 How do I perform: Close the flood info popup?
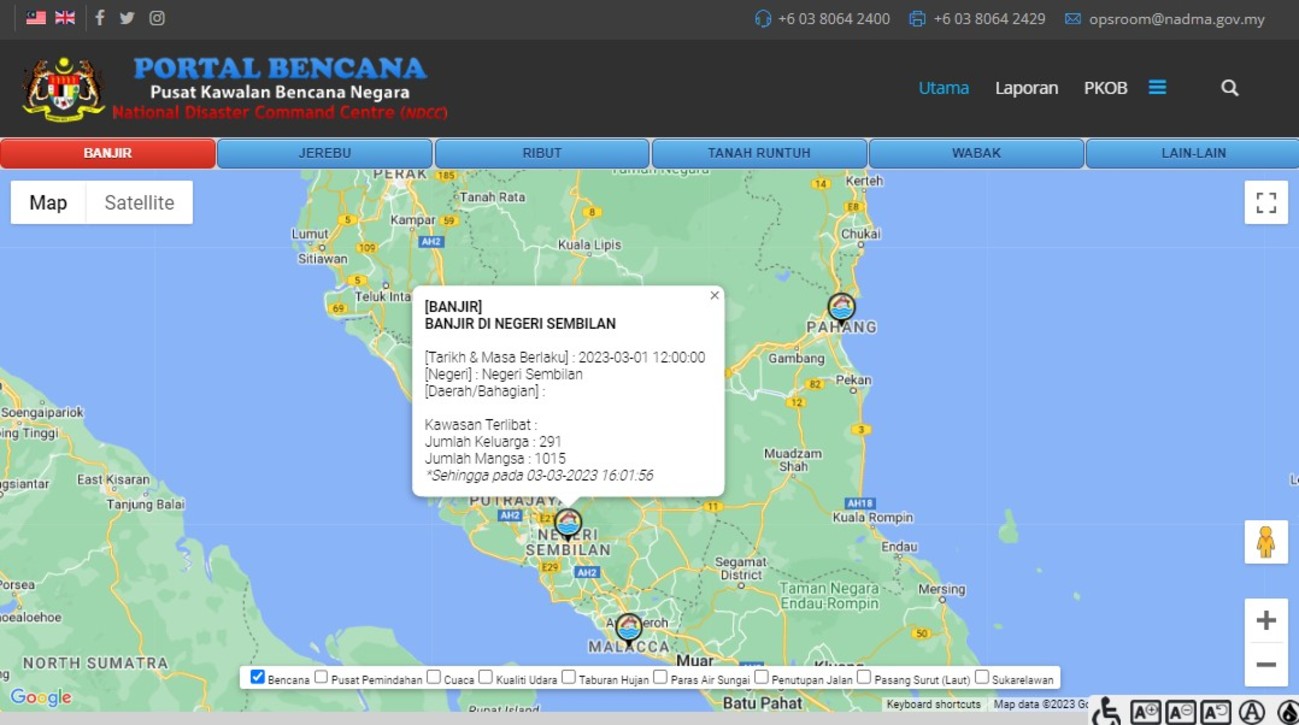(714, 295)
